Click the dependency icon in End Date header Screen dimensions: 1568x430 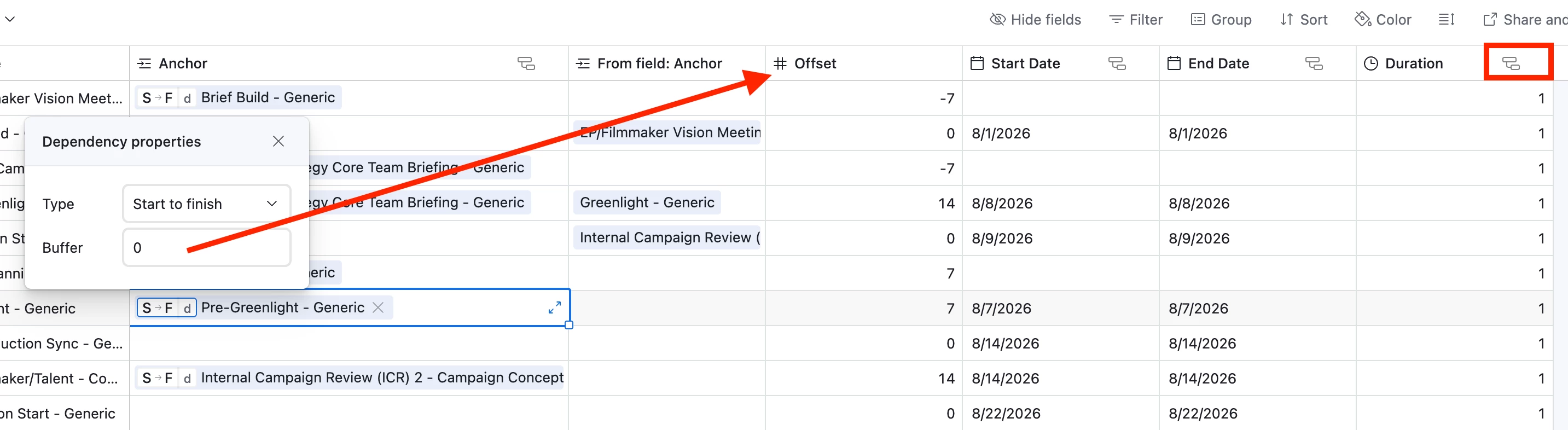coord(1314,63)
